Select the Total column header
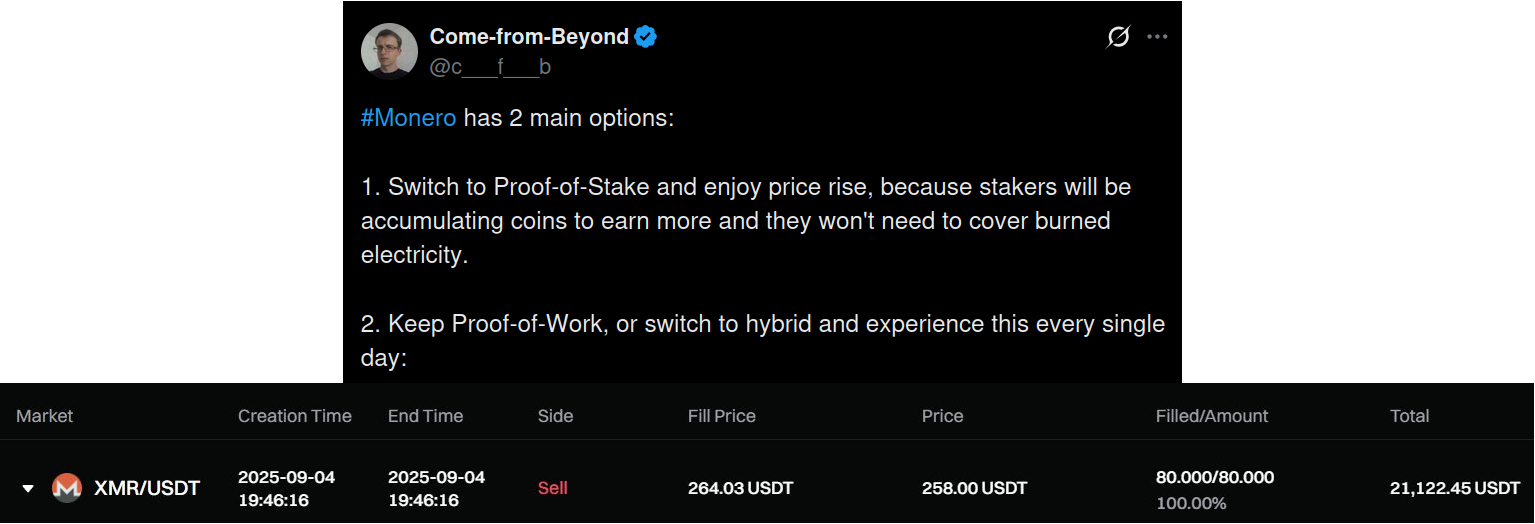This screenshot has width=1535, height=524. tap(1409, 416)
